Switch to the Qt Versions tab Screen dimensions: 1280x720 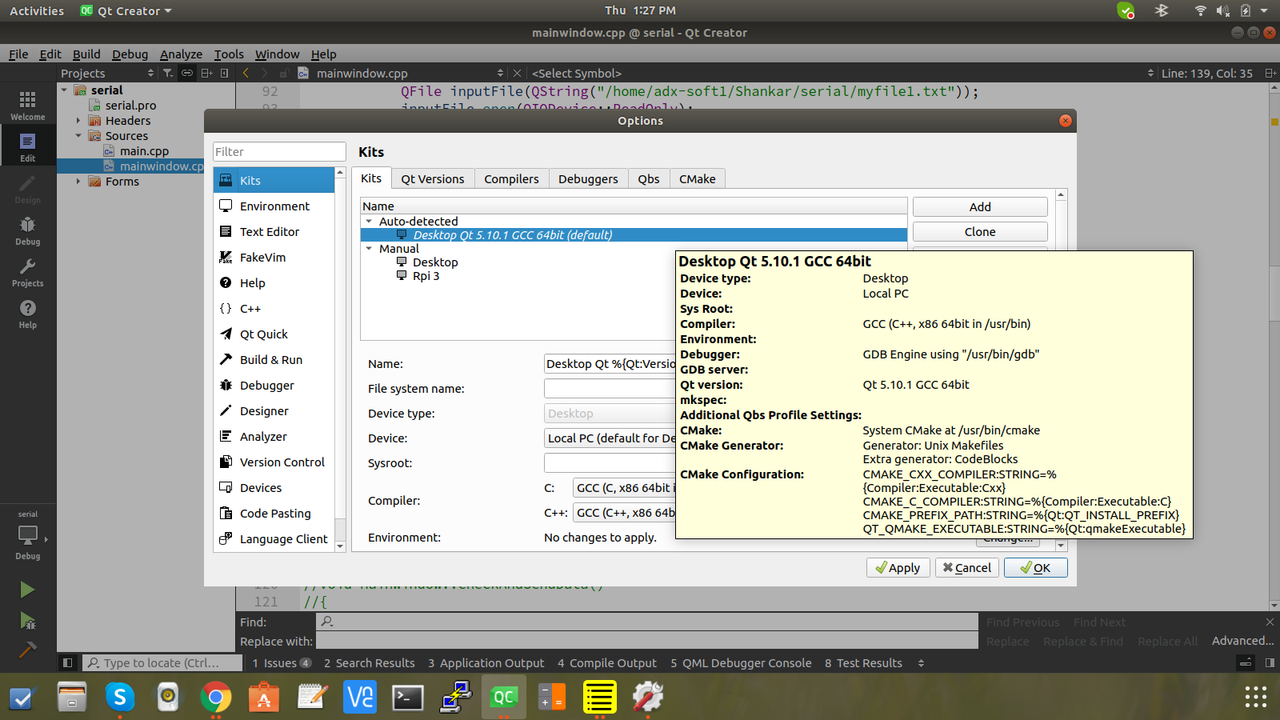[432, 179]
